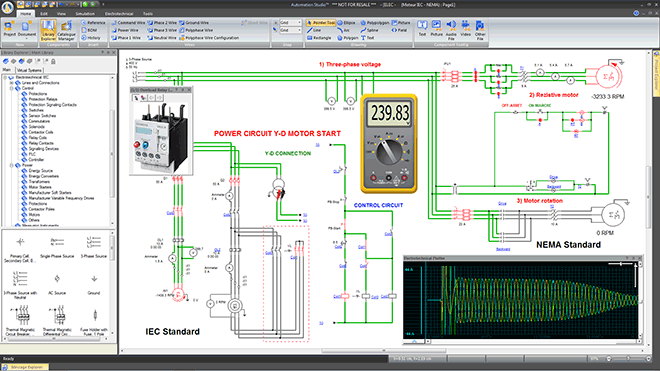This screenshot has height=371, width=660.
Task: Select the Command Wire tool
Action: tap(128, 23)
